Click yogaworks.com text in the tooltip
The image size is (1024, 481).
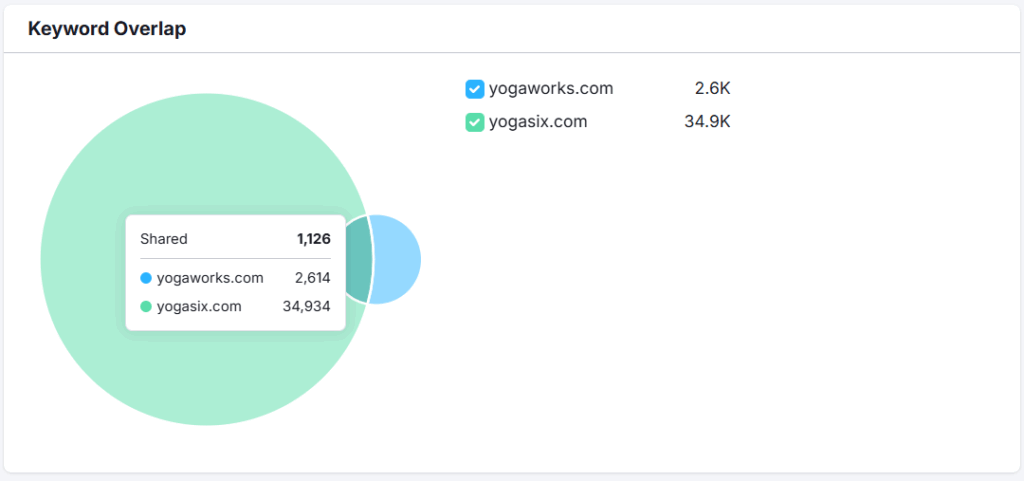point(210,279)
